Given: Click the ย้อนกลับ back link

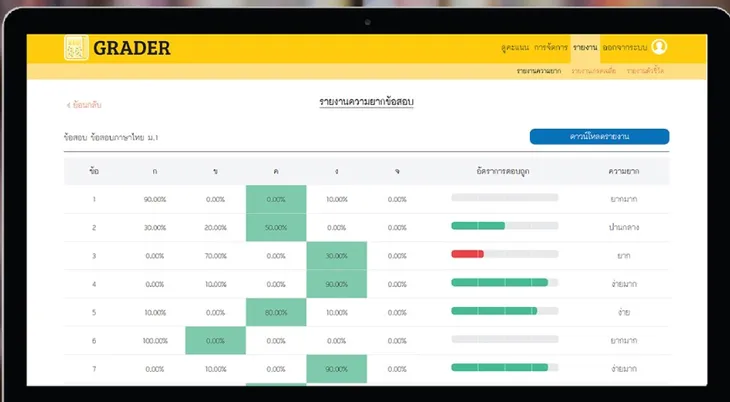Looking at the screenshot, I should [x=85, y=104].
